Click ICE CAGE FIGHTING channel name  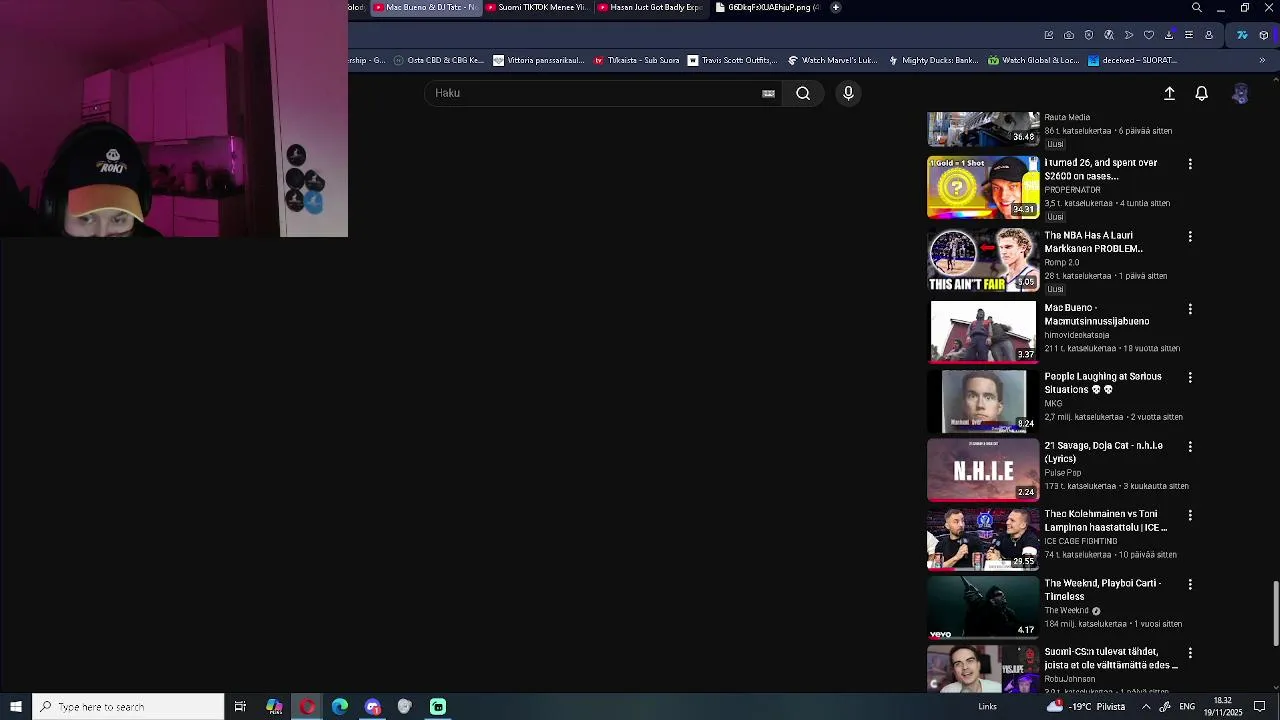(x=1080, y=541)
